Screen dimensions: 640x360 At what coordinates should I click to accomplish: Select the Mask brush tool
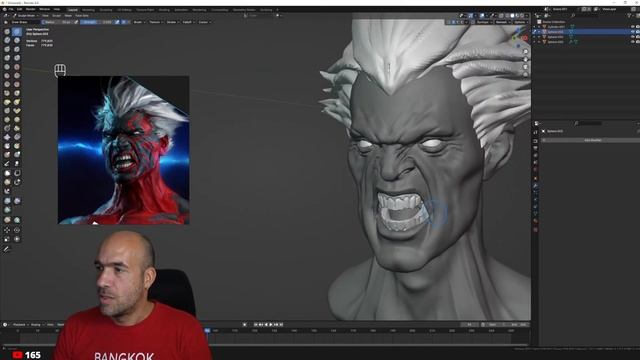[x=7, y=146]
